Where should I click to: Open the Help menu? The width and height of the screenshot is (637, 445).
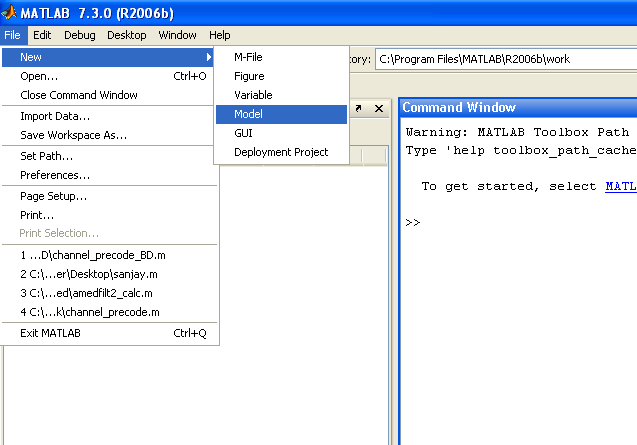click(220, 35)
